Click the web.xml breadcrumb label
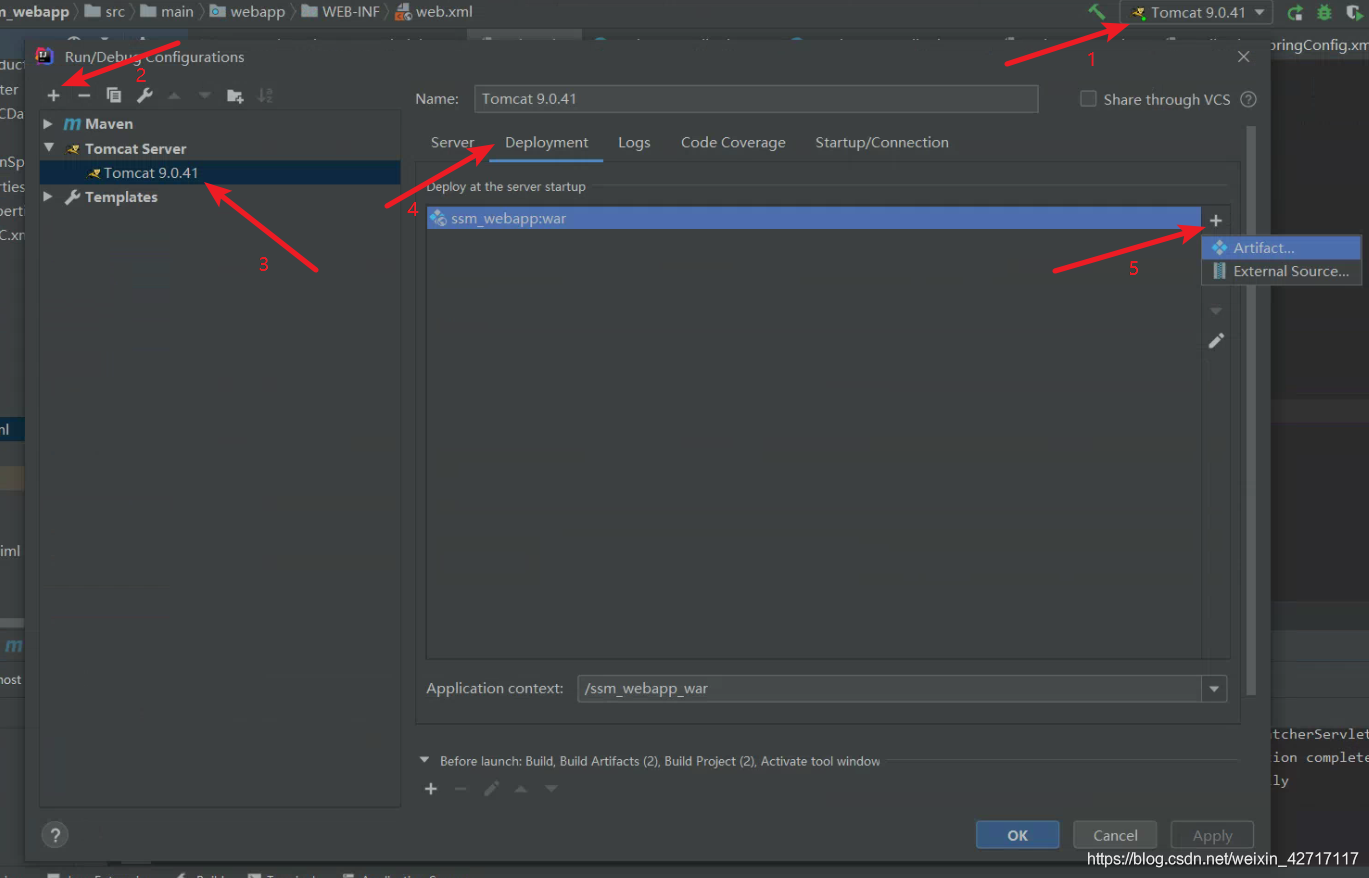This screenshot has height=878, width=1369. tap(444, 12)
